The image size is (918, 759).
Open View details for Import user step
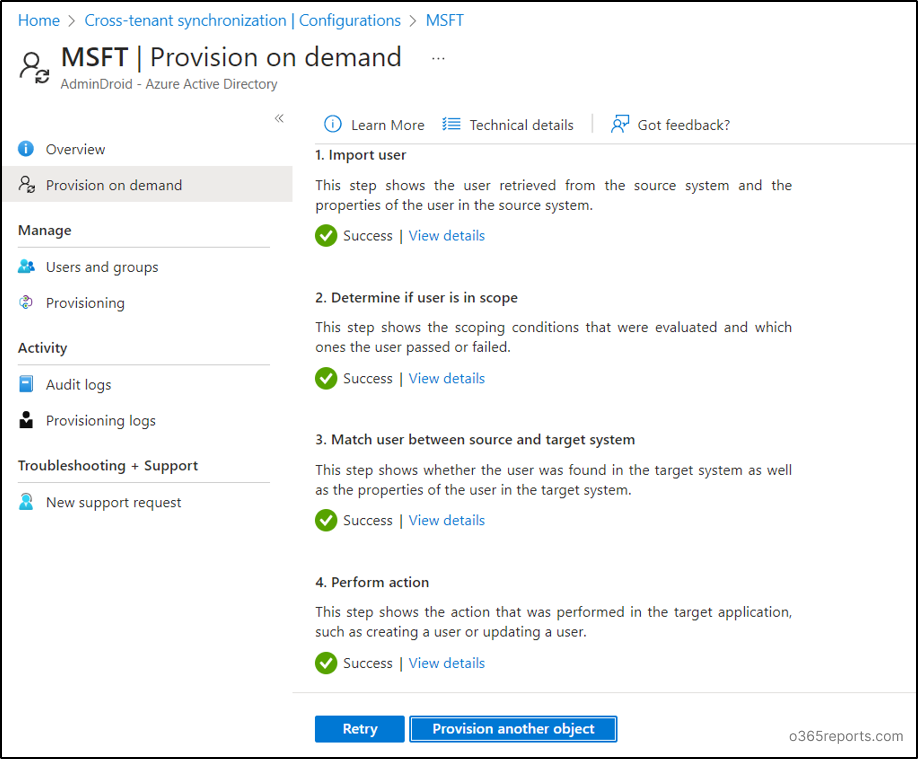(446, 235)
